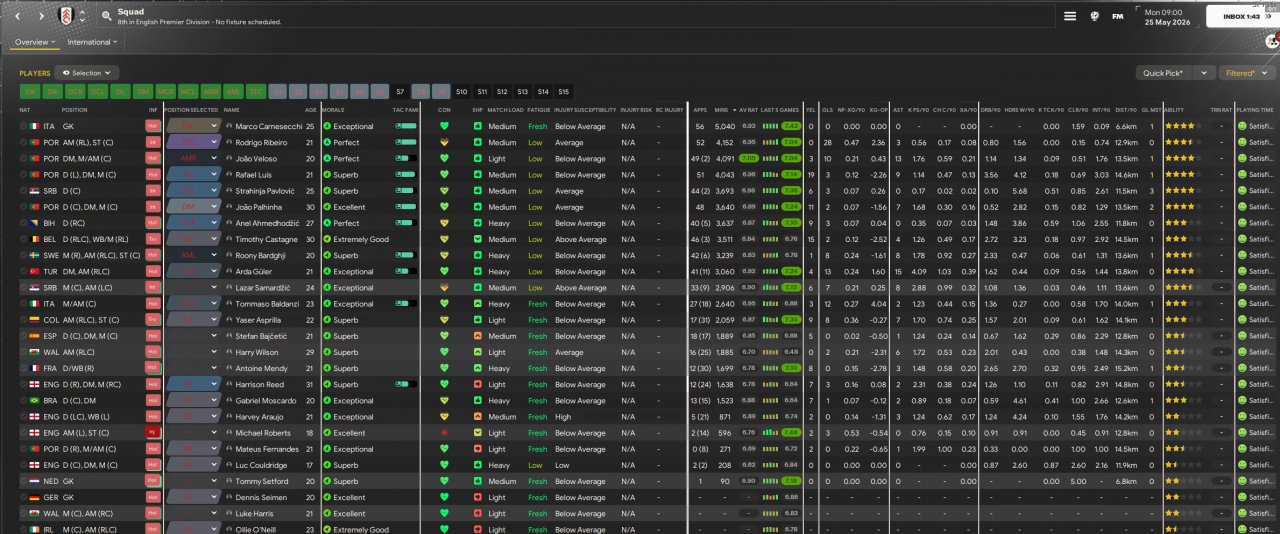The height and width of the screenshot is (534, 1280).
Task: Click the FM logo icon
Action: (x=1117, y=16)
